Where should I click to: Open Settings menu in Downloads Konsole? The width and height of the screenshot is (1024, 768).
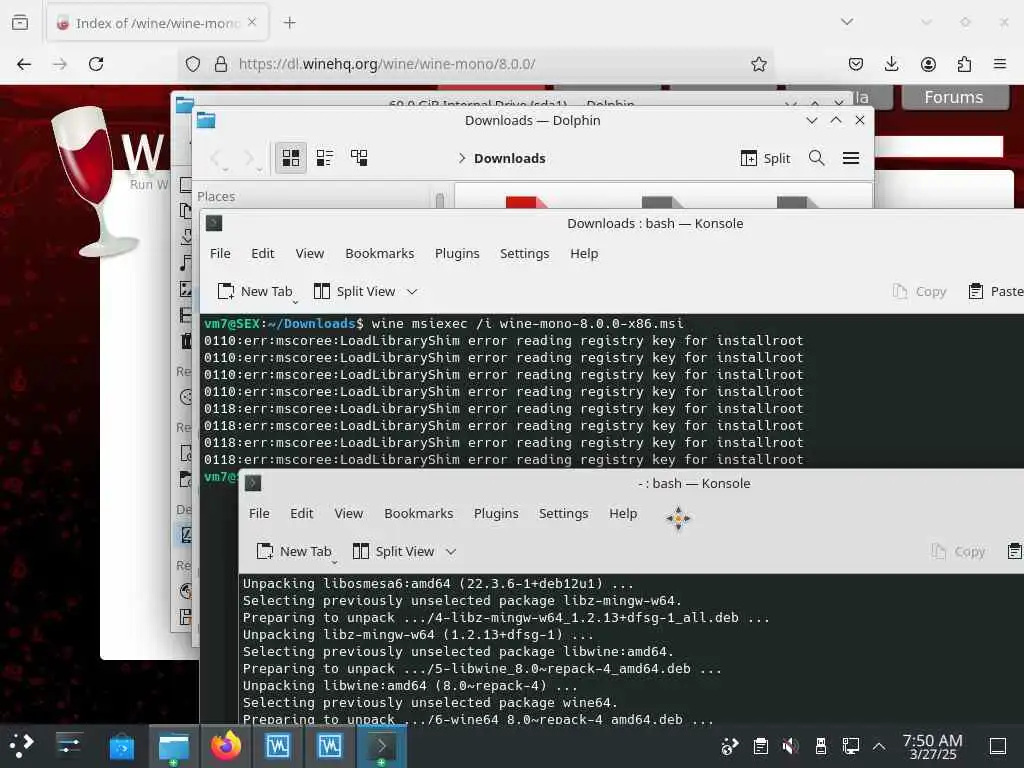[x=524, y=253]
